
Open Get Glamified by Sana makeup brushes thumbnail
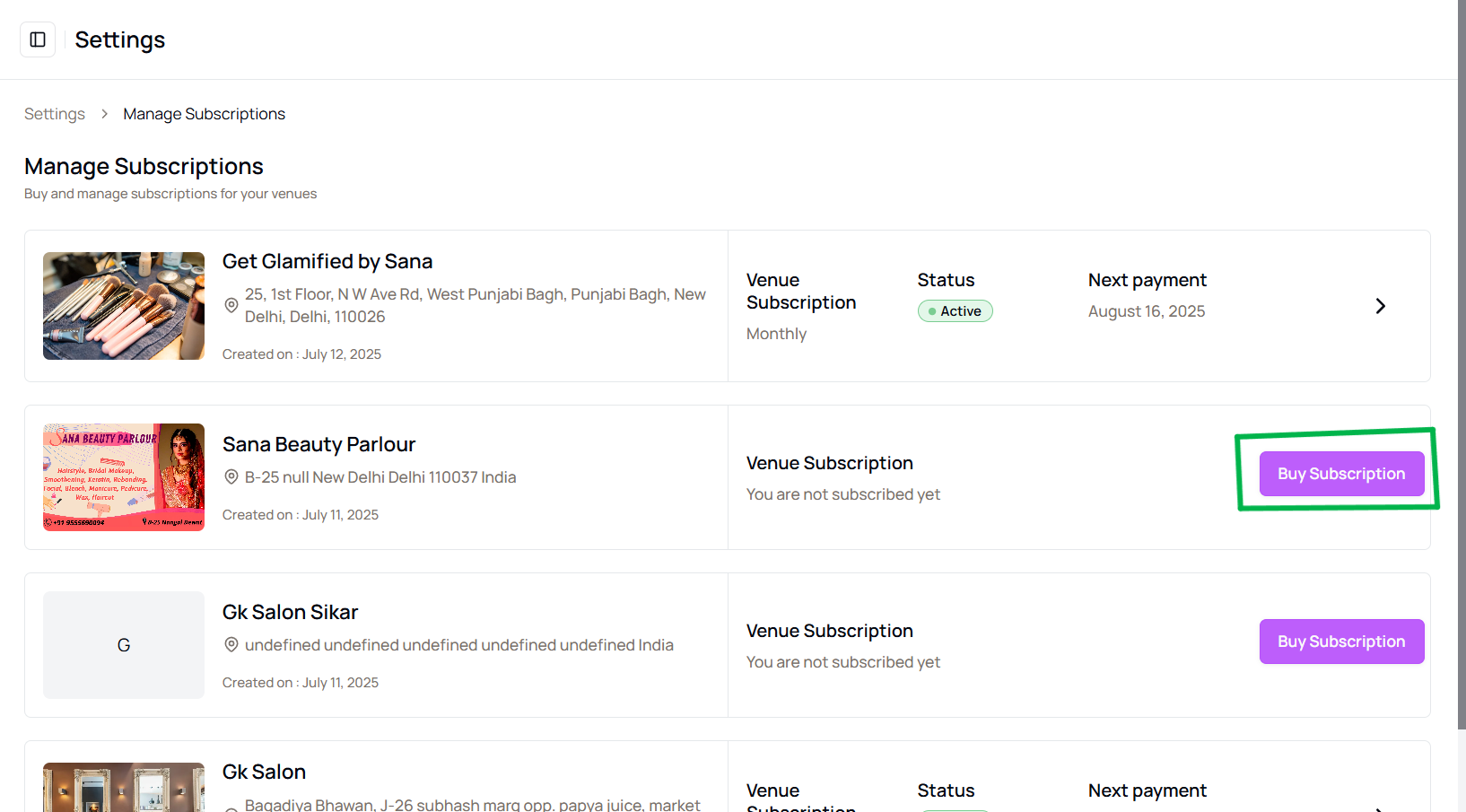click(124, 306)
